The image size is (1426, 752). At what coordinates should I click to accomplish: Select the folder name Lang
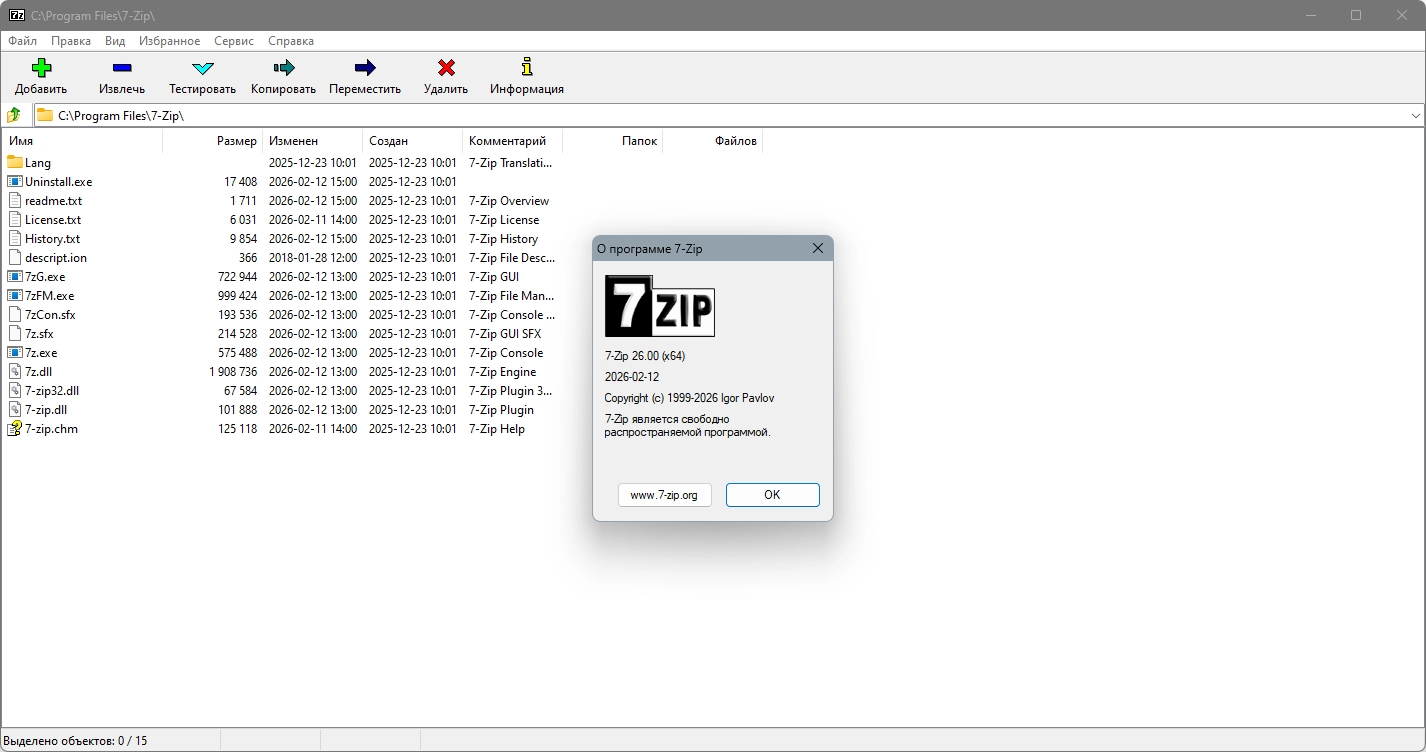(x=38, y=163)
